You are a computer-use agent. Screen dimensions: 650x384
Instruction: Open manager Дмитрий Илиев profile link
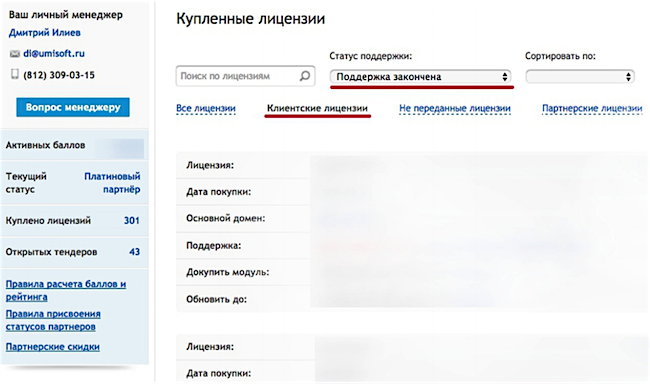tap(45, 33)
